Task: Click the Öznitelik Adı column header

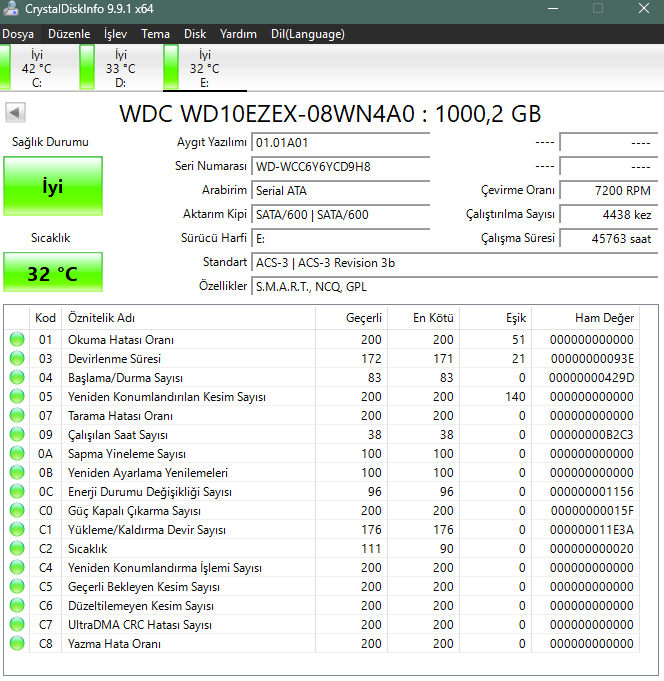Action: pyautogui.click(x=188, y=317)
